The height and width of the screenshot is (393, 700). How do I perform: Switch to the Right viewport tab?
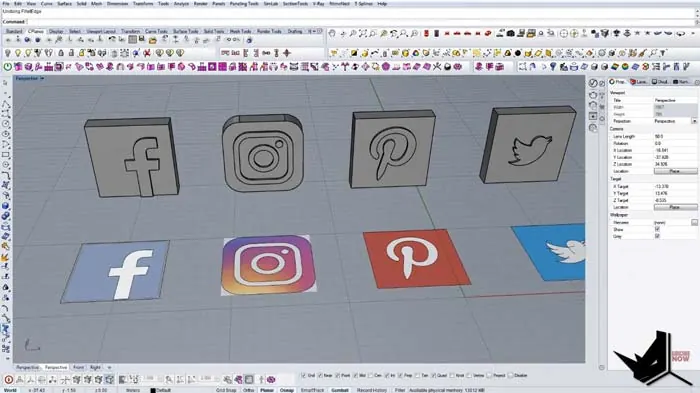[95, 367]
